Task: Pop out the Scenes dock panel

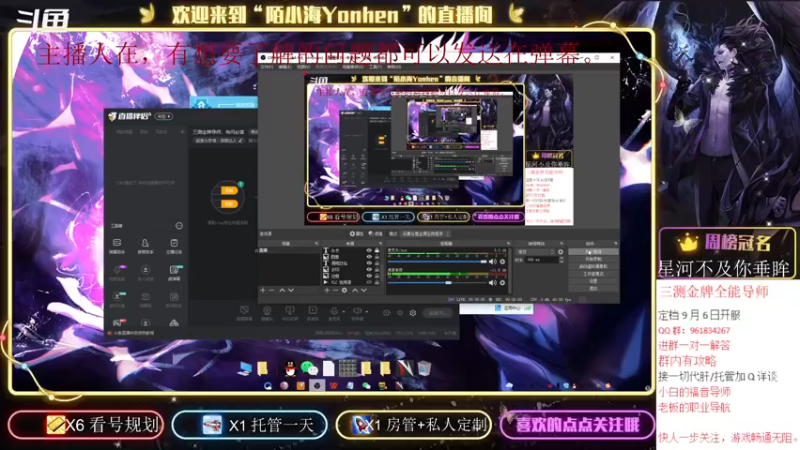Action: coord(316,243)
